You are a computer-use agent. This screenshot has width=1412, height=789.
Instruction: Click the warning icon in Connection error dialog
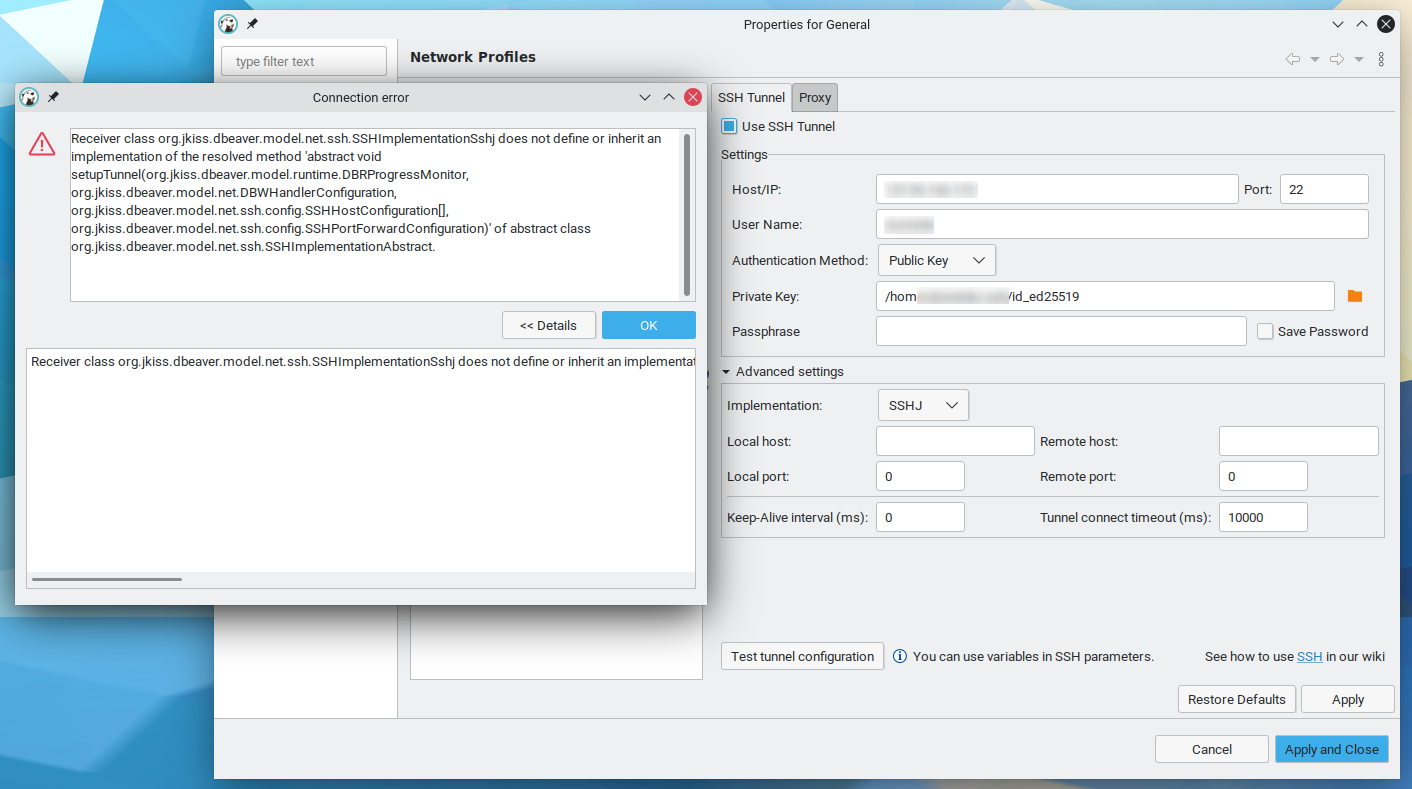coord(41,144)
